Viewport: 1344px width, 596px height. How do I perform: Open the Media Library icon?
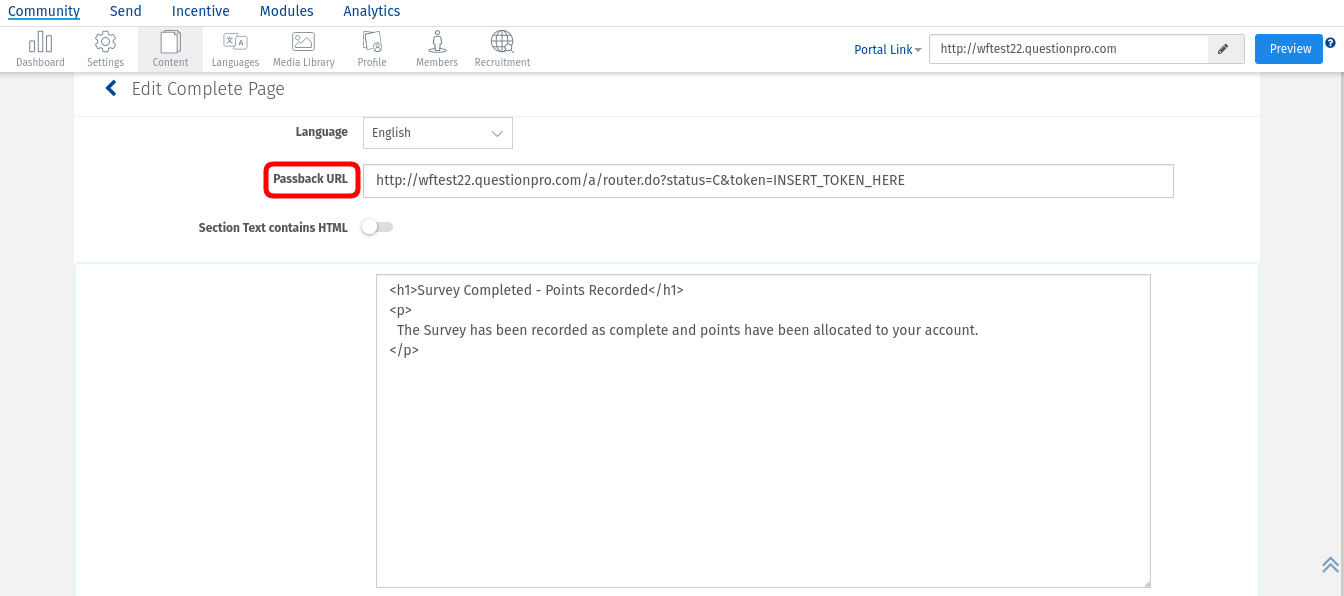tap(303, 43)
